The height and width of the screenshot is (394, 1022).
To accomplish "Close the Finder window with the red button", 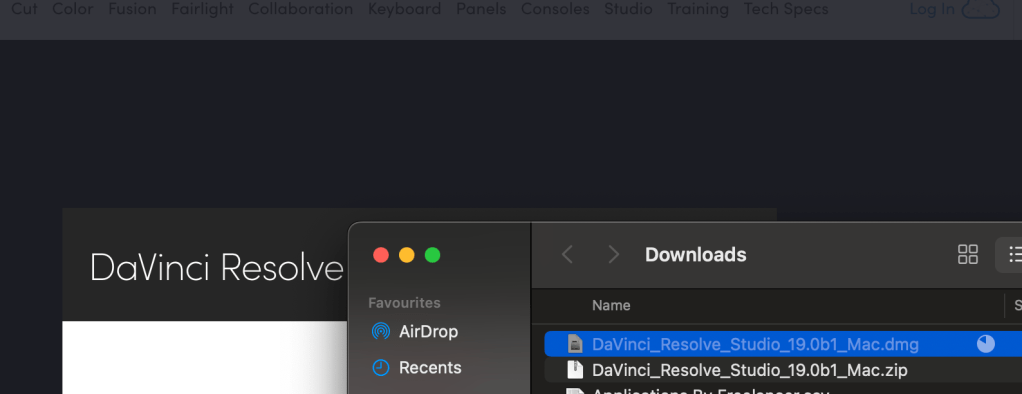I will click(381, 255).
